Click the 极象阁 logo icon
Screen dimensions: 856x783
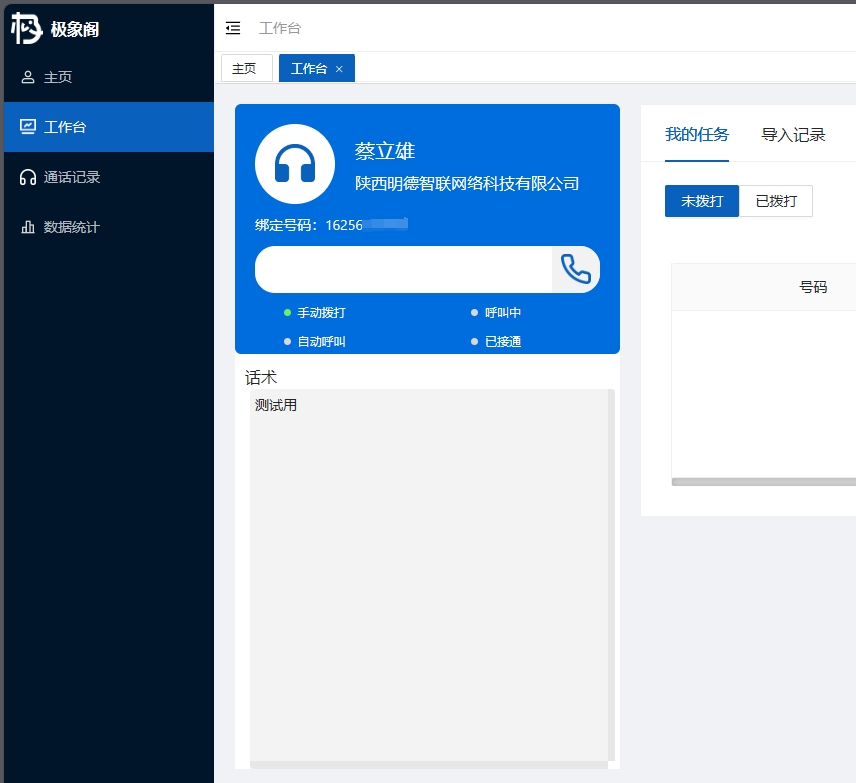point(27,29)
